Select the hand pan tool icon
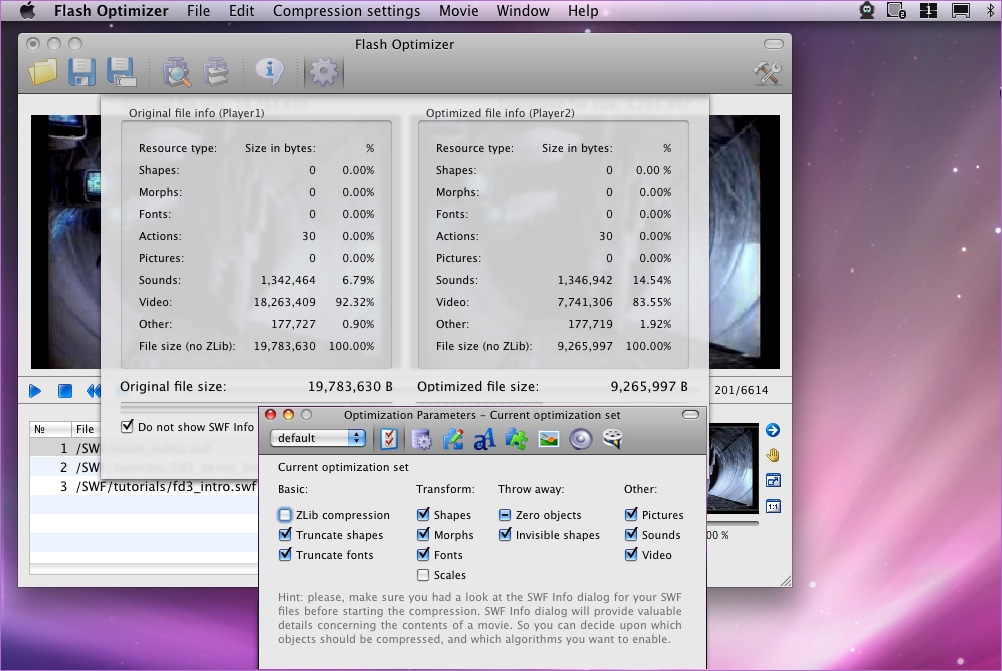The width and height of the screenshot is (1002, 671). click(x=773, y=455)
